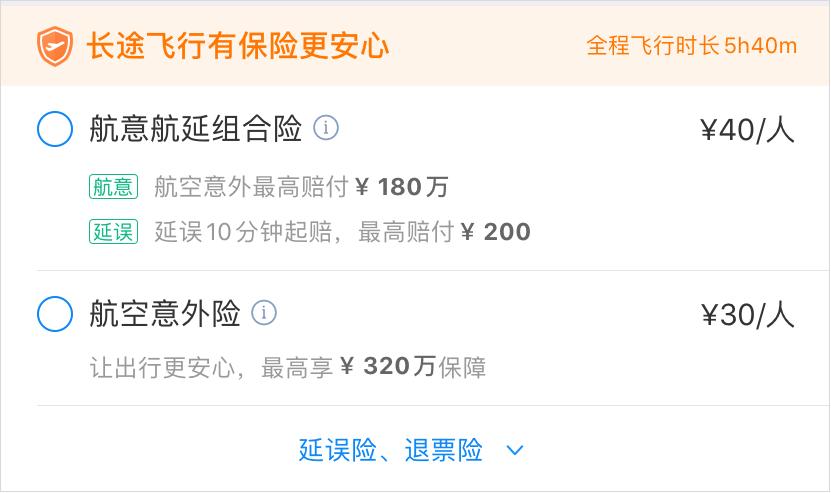The width and height of the screenshot is (831, 493).
Task: Select the 航空意外险 radio button
Action: click(x=55, y=314)
